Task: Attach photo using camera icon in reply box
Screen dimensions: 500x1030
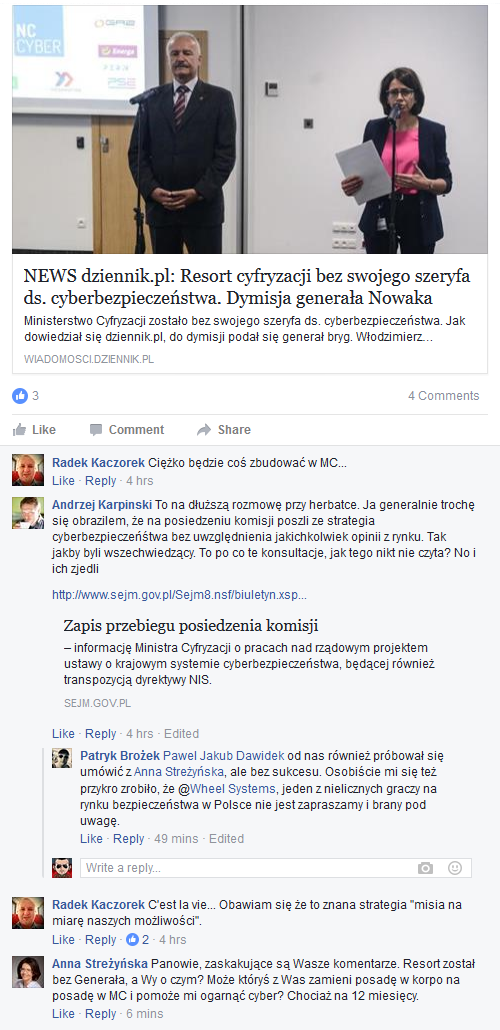Action: (x=426, y=868)
